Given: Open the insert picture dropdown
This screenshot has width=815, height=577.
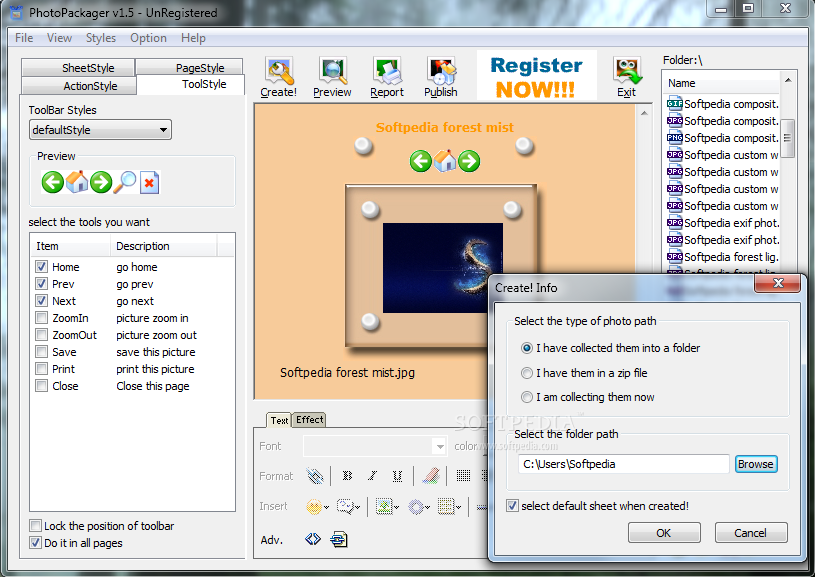Looking at the screenshot, I should (x=387, y=506).
